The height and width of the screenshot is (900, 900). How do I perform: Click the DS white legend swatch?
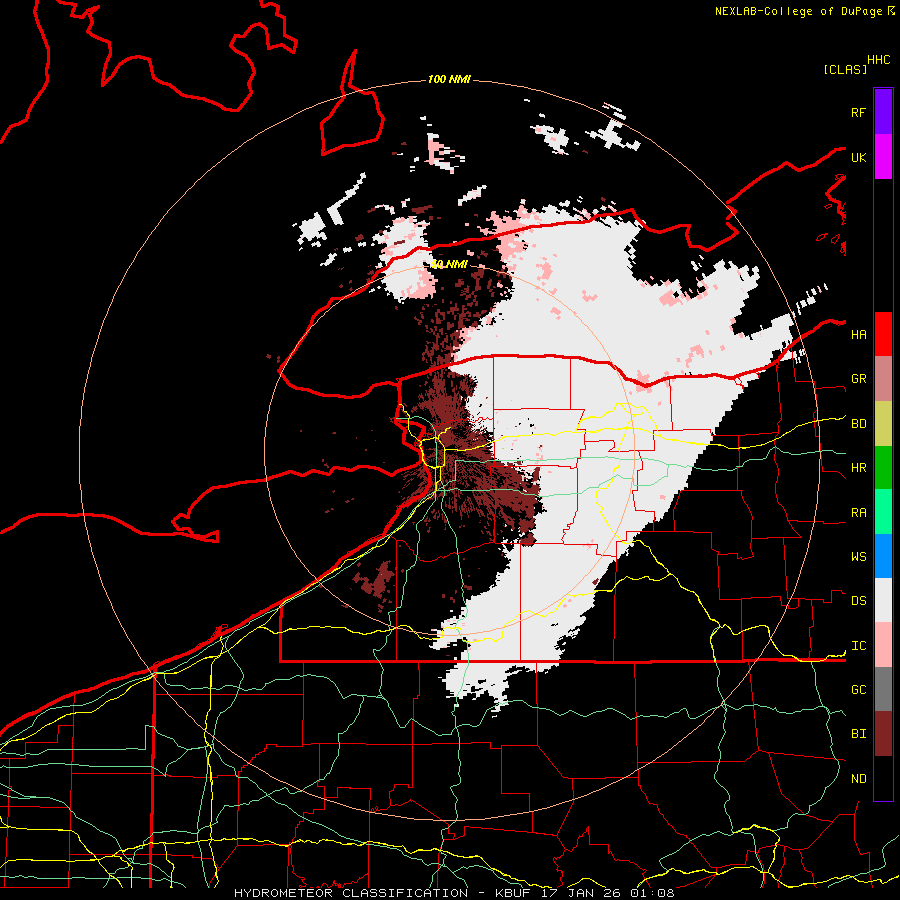[883, 600]
